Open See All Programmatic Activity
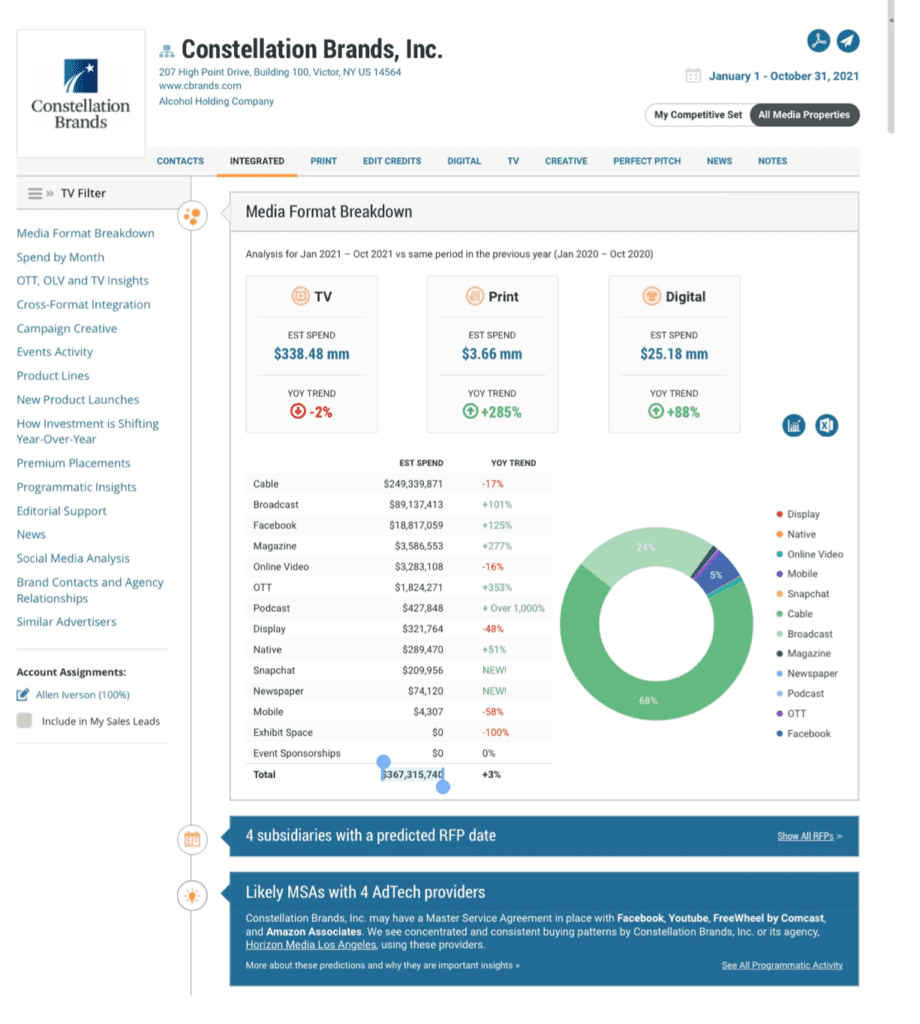Image resolution: width=920 pixels, height=1024 pixels. pyautogui.click(x=781, y=966)
